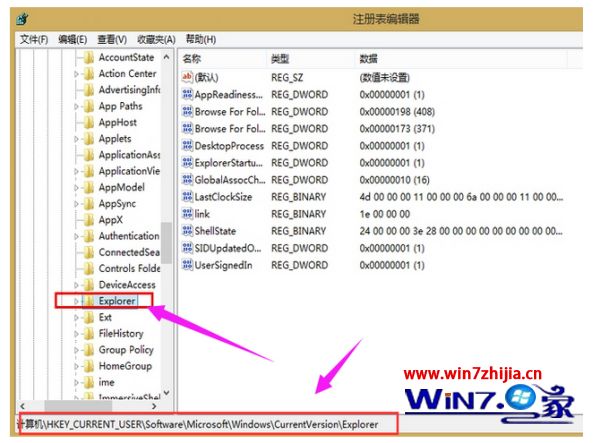This screenshot has height=443, width=600.
Task: Click the tree vertical scrollbar thumb
Action: coord(166,243)
